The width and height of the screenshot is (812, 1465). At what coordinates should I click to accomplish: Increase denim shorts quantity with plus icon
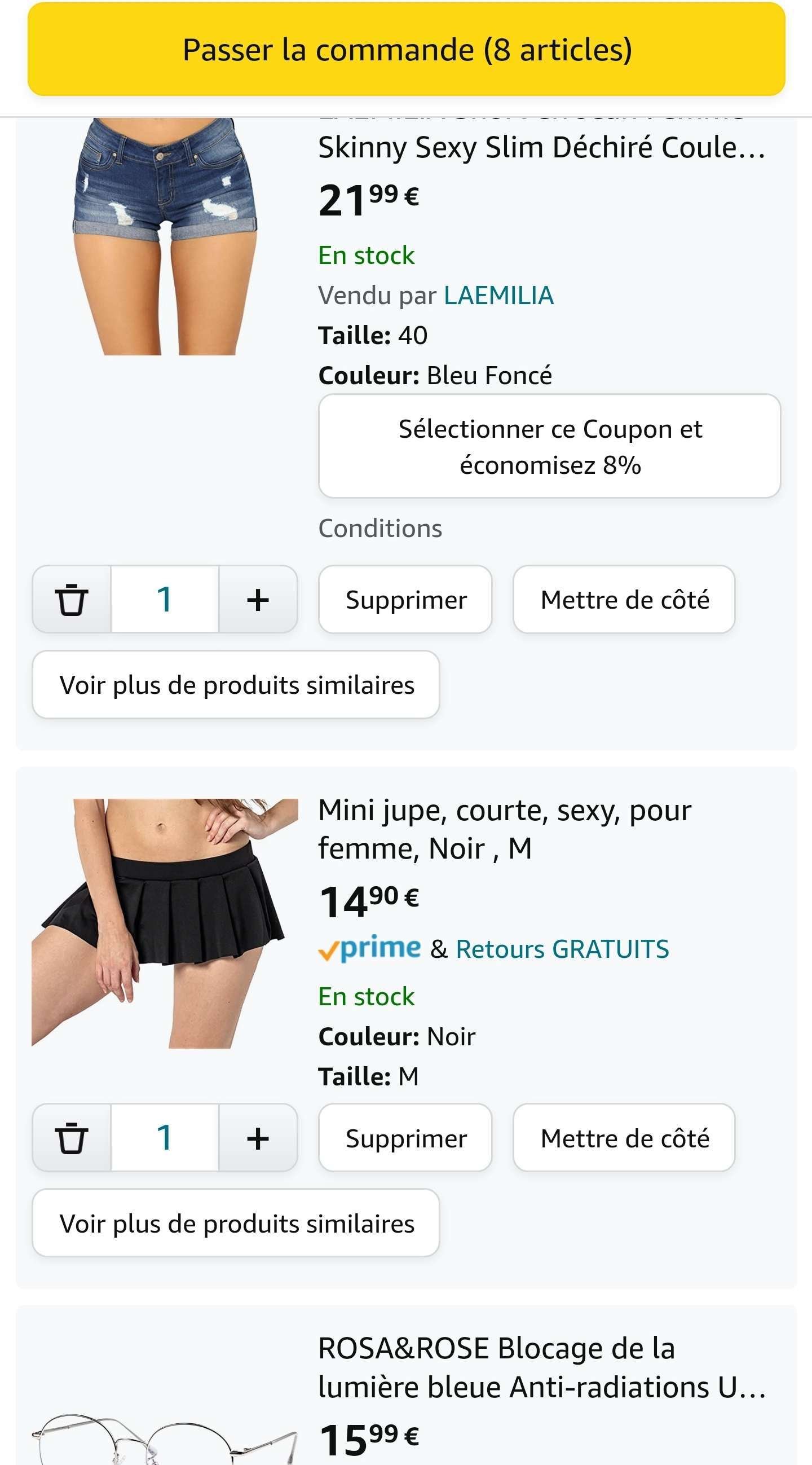pyautogui.click(x=258, y=600)
